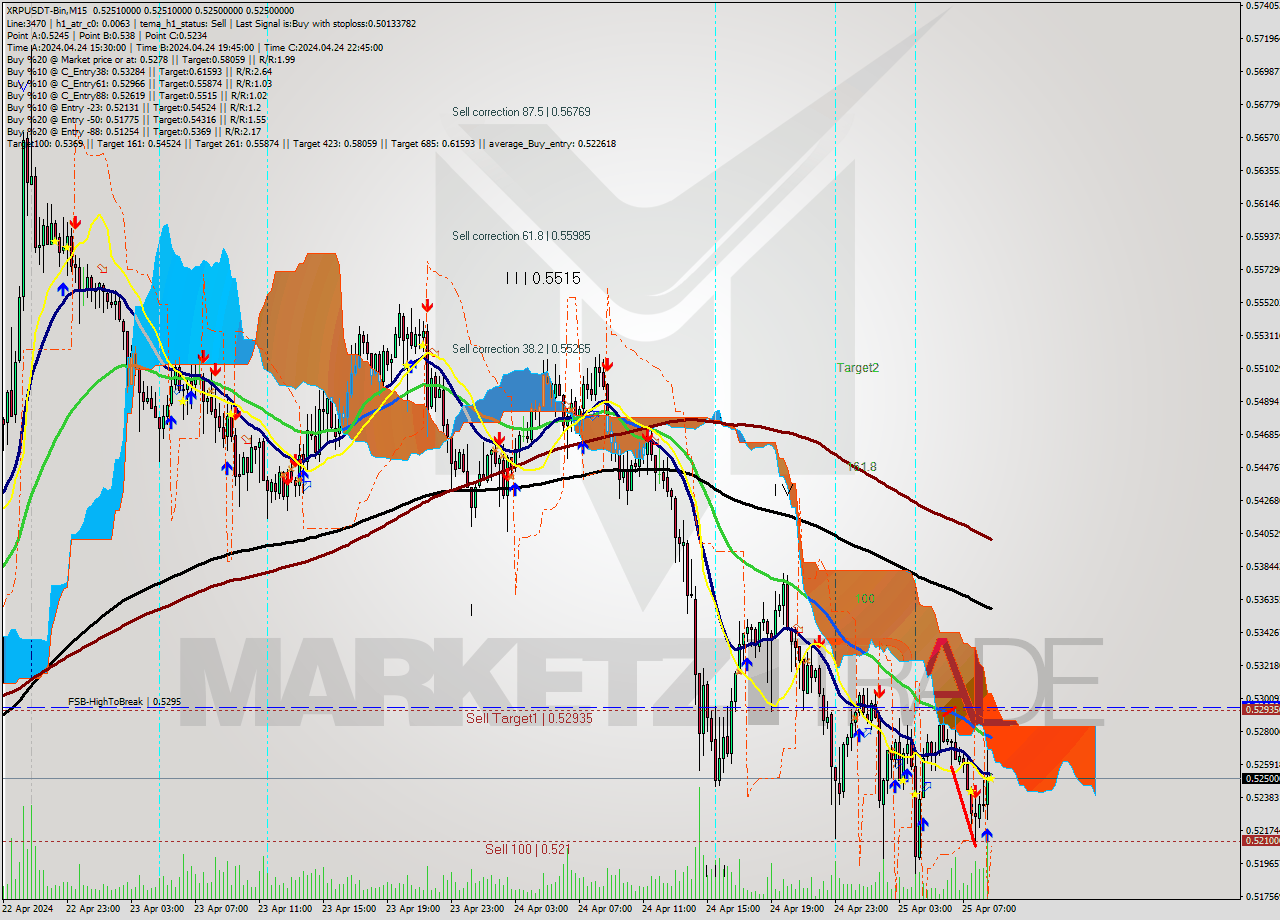
Task: Click the '24 Apr 19:00' time label
Action: 798,910
